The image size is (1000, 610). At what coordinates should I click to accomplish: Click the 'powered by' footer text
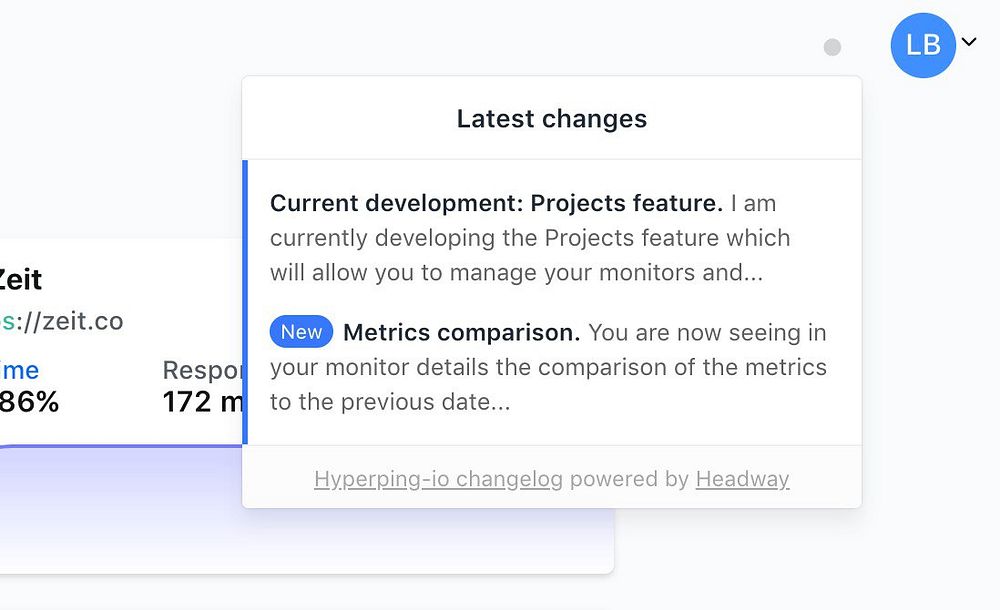pos(629,479)
